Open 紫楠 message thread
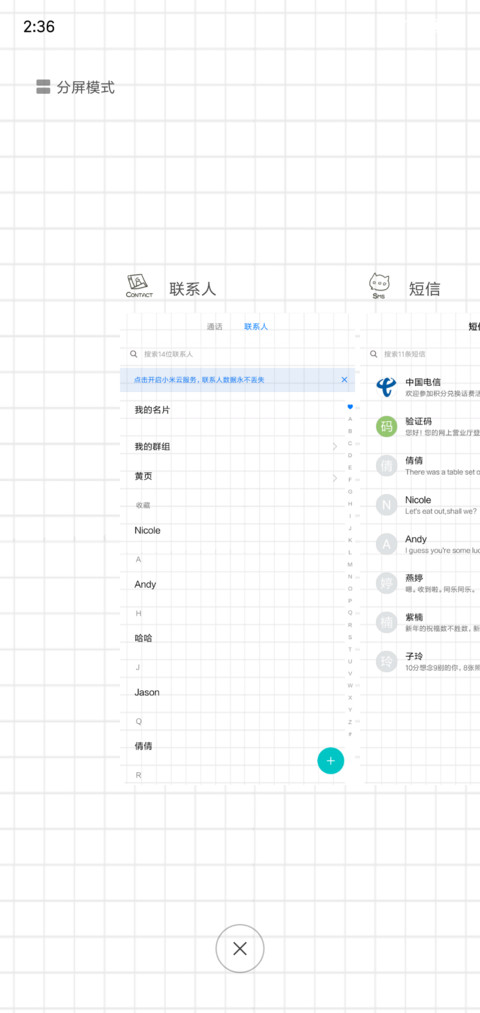Viewport: 480px width, 1013px height. (x=423, y=622)
